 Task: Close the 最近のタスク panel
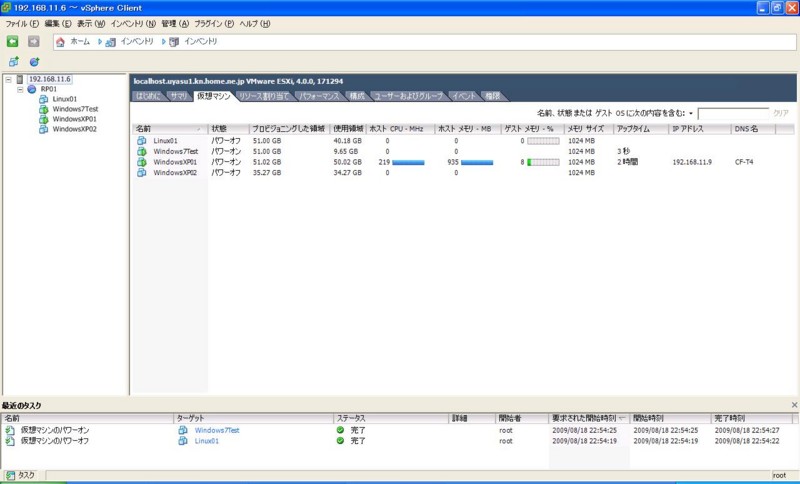point(794,405)
